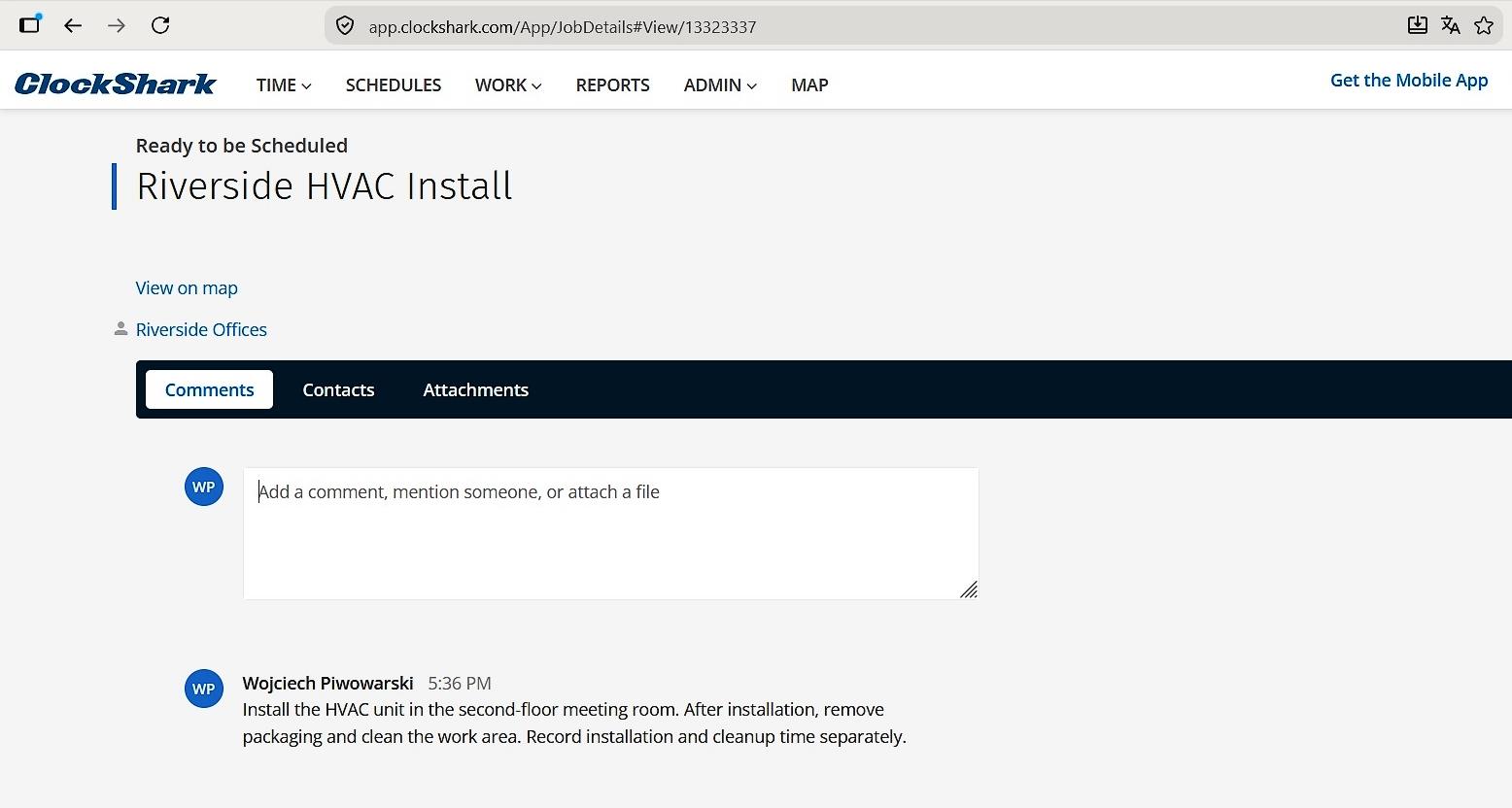Expand the TIME dropdown menu
This screenshot has height=808, width=1512.
pyautogui.click(x=284, y=85)
